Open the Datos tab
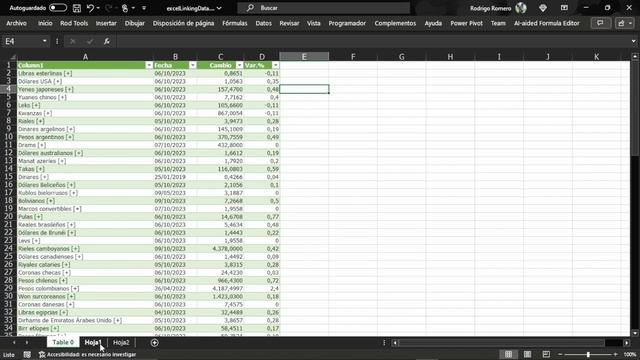This screenshot has width=640, height=360. (263, 23)
